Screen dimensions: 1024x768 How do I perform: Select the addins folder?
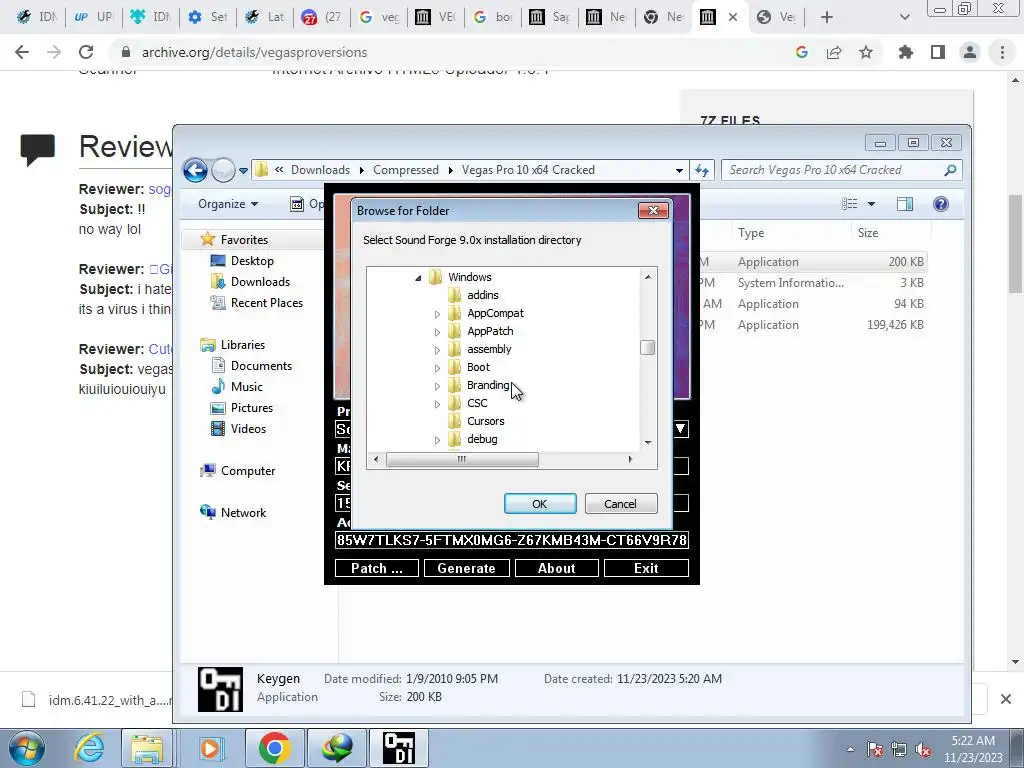tap(483, 295)
